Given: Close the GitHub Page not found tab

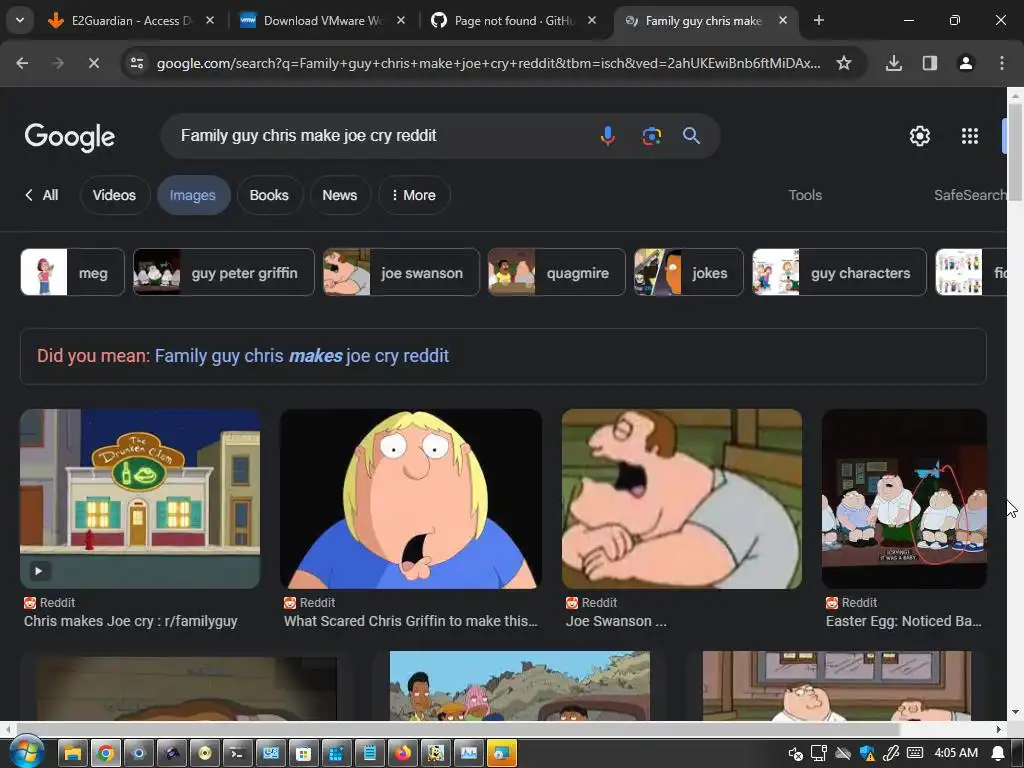Looking at the screenshot, I should click(592, 20).
